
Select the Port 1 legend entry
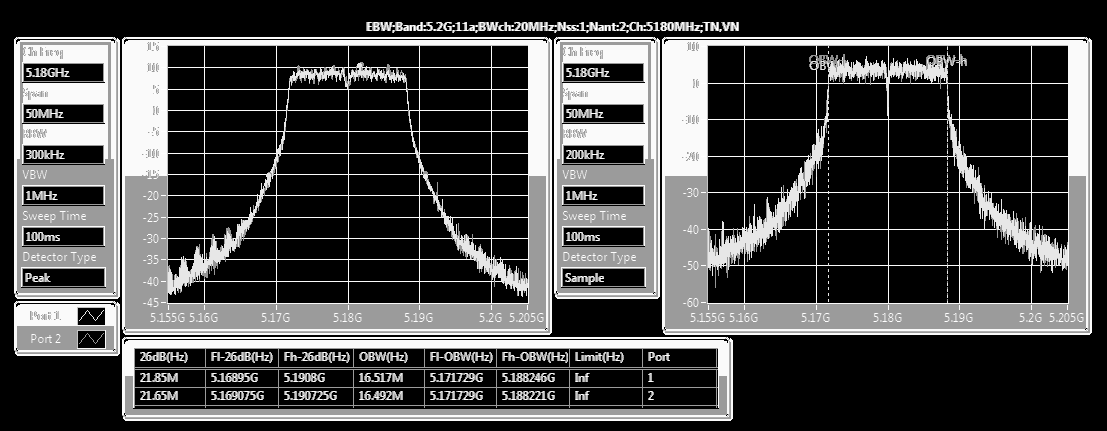tap(66, 316)
